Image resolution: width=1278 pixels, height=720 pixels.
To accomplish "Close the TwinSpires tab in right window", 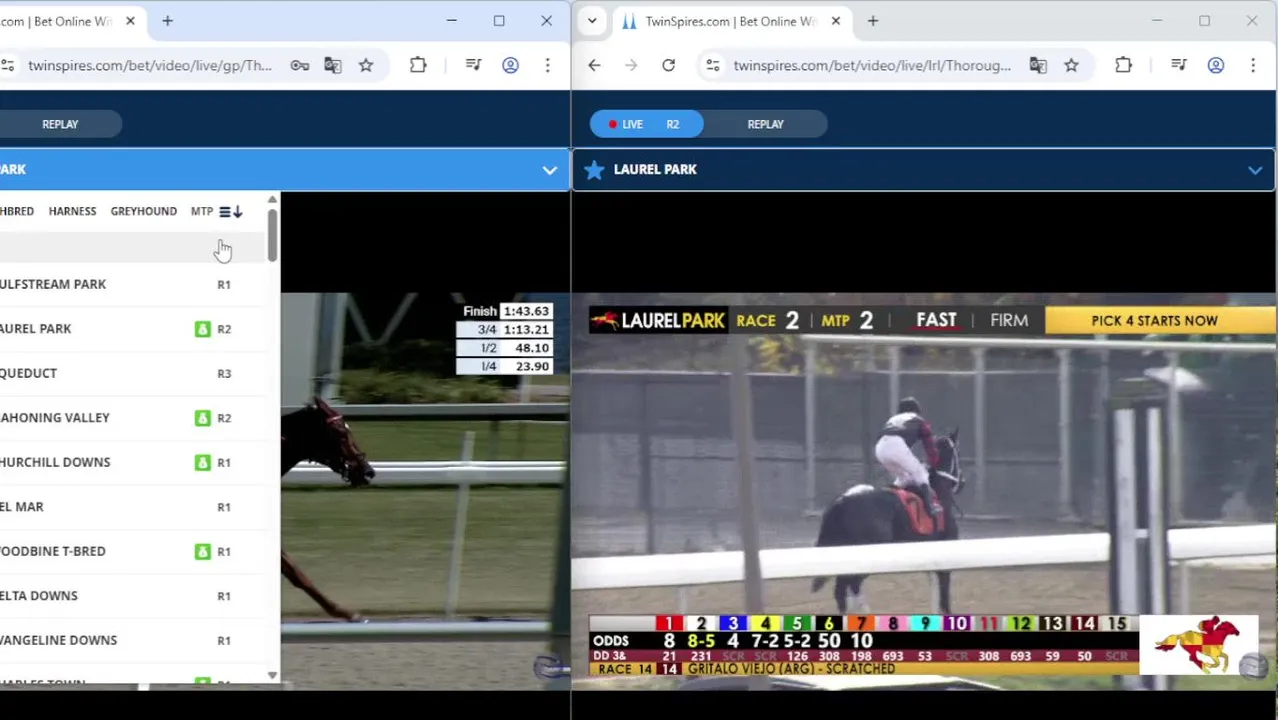I will coord(835,21).
